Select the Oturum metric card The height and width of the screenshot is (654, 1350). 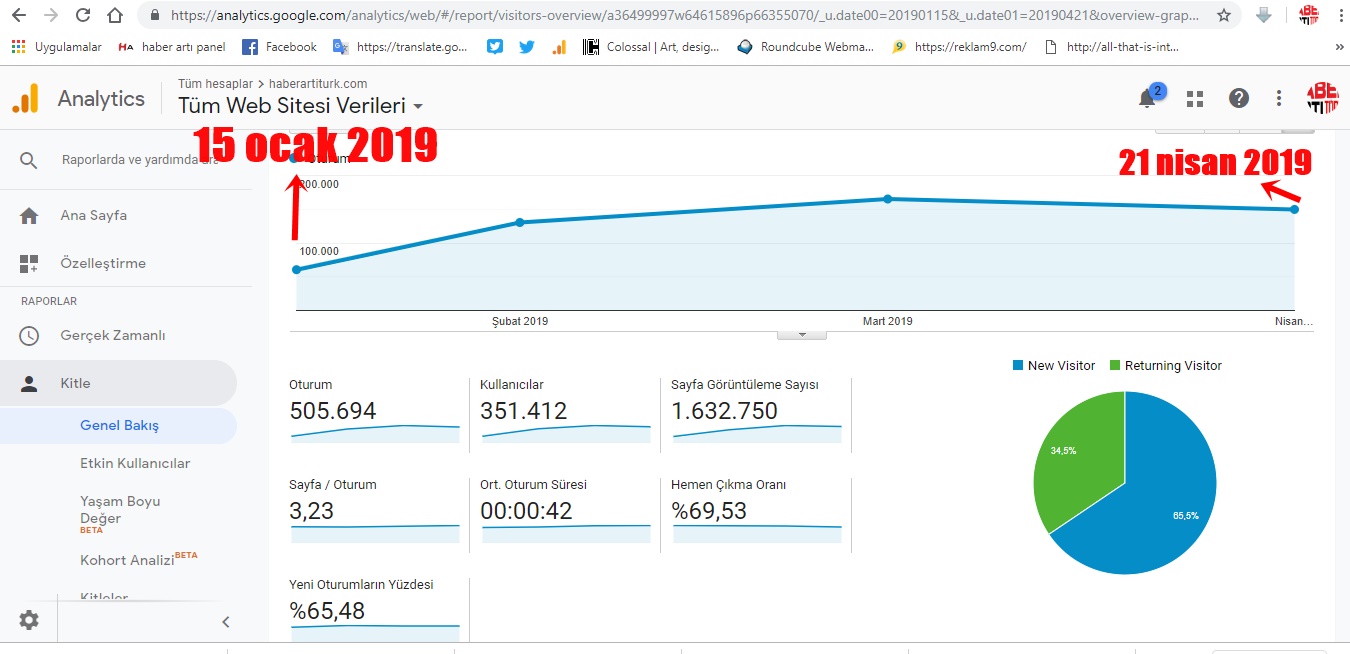(x=375, y=410)
